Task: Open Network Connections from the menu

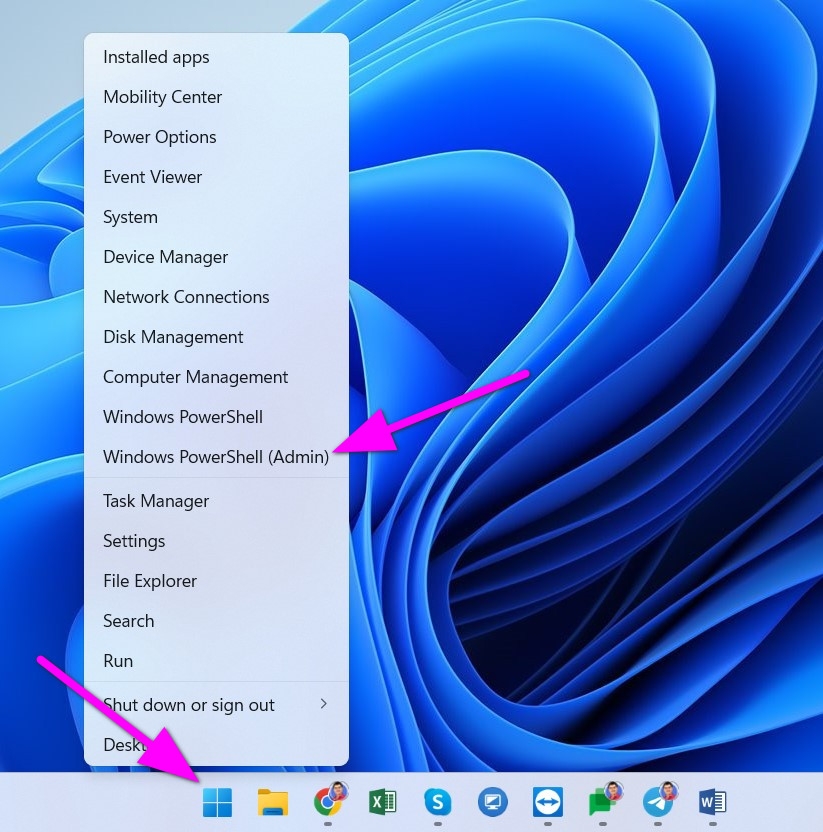Action: point(186,297)
